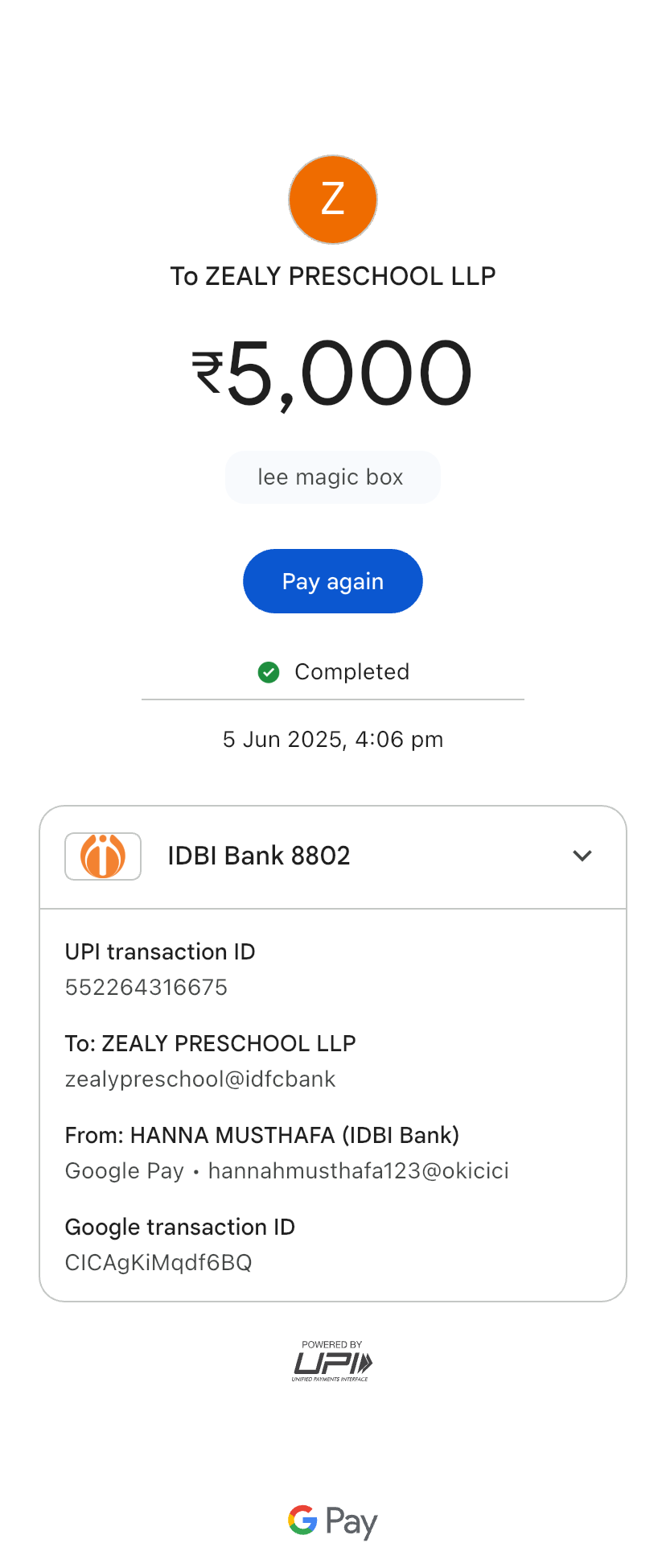This screenshot has height=1568, width=666.
Task: Click the zealypreschool@idfcbank UPI address
Action: [200, 1079]
